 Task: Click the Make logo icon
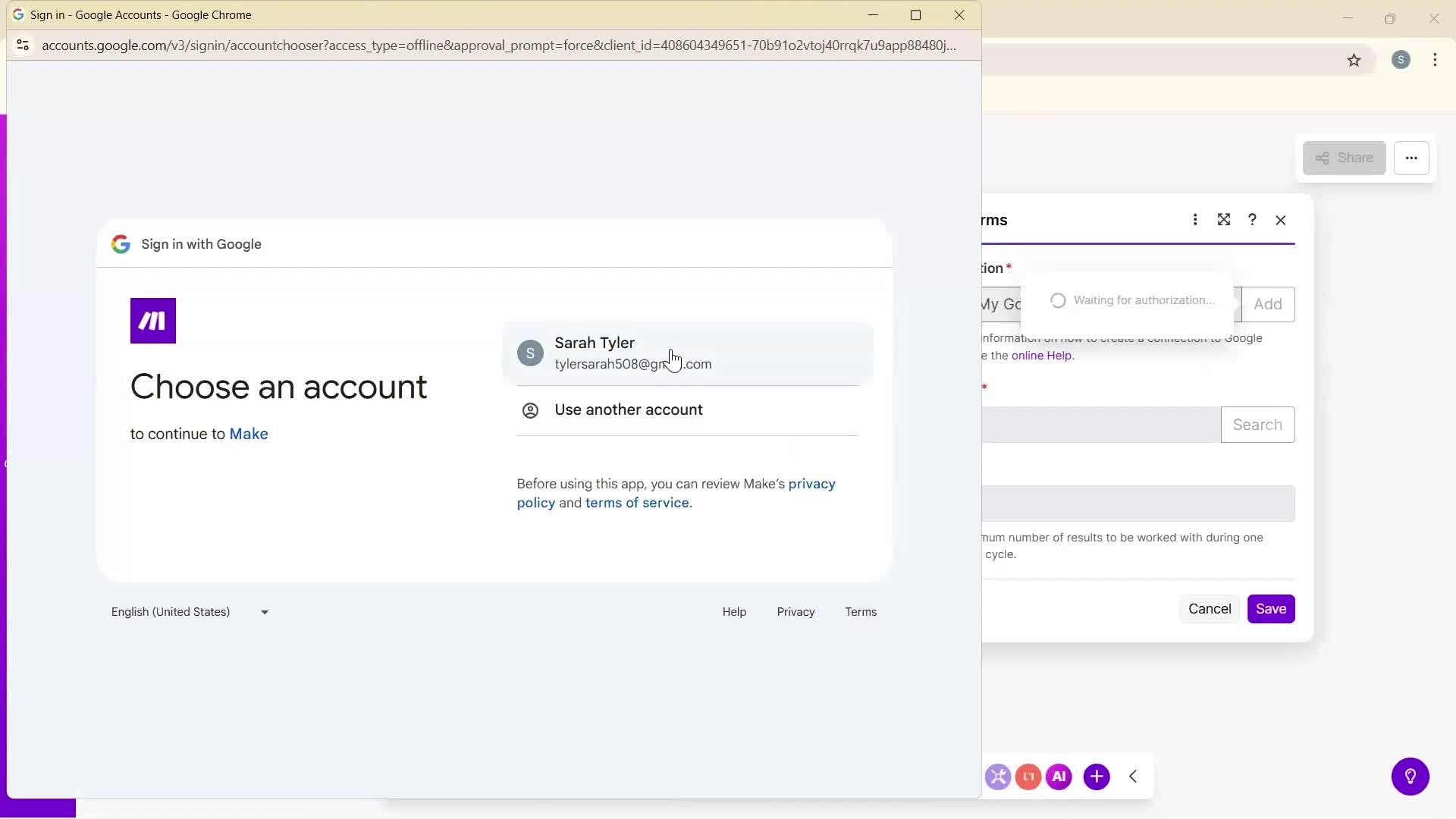(152, 320)
